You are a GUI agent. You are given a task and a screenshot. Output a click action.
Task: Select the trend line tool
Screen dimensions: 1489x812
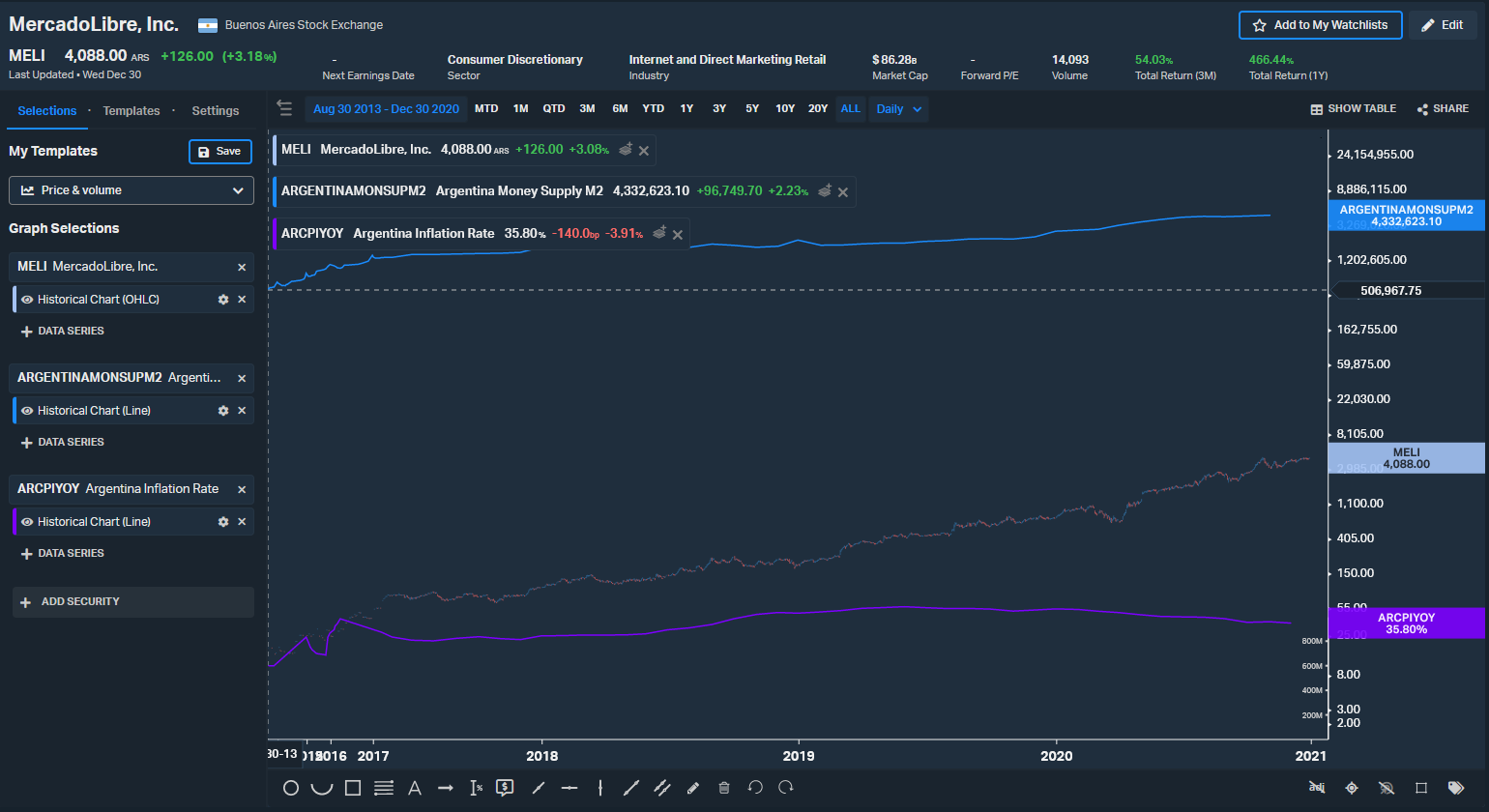631,788
